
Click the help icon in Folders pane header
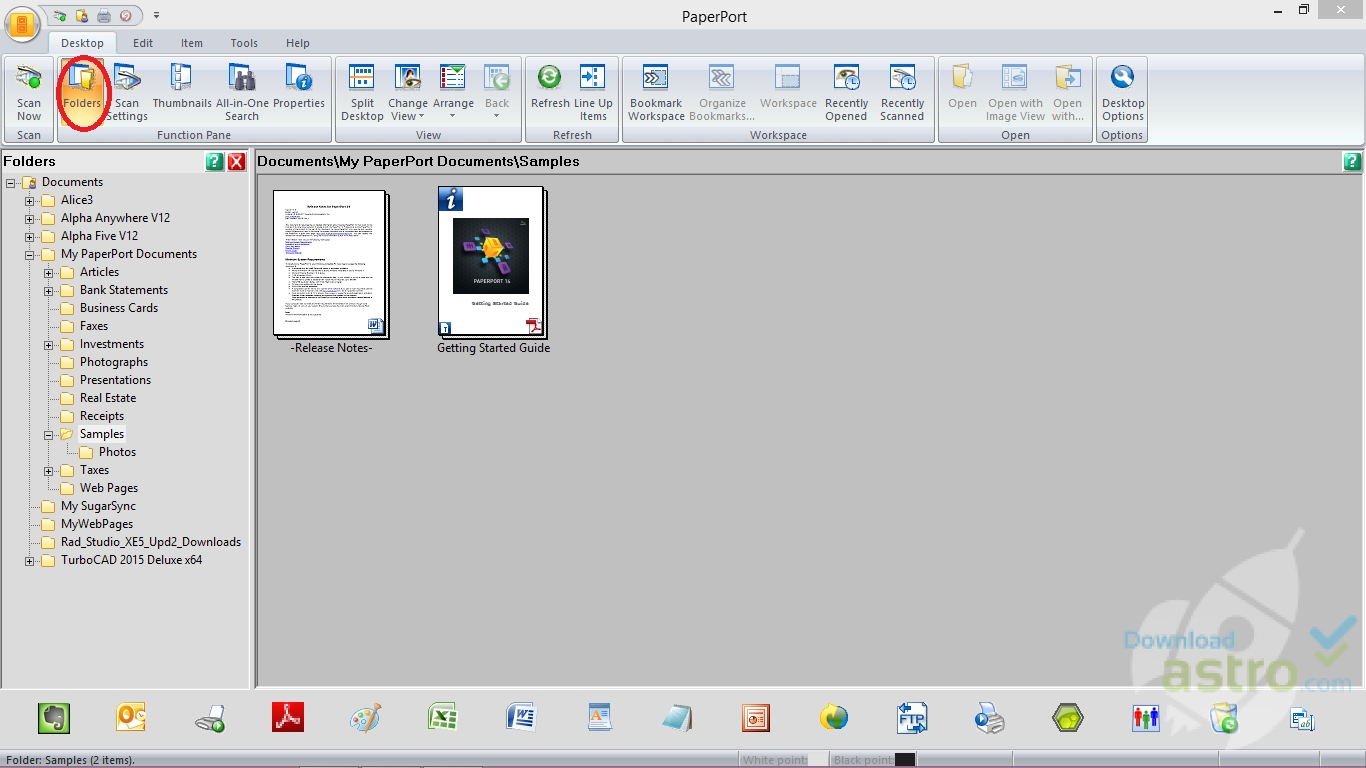pos(214,161)
